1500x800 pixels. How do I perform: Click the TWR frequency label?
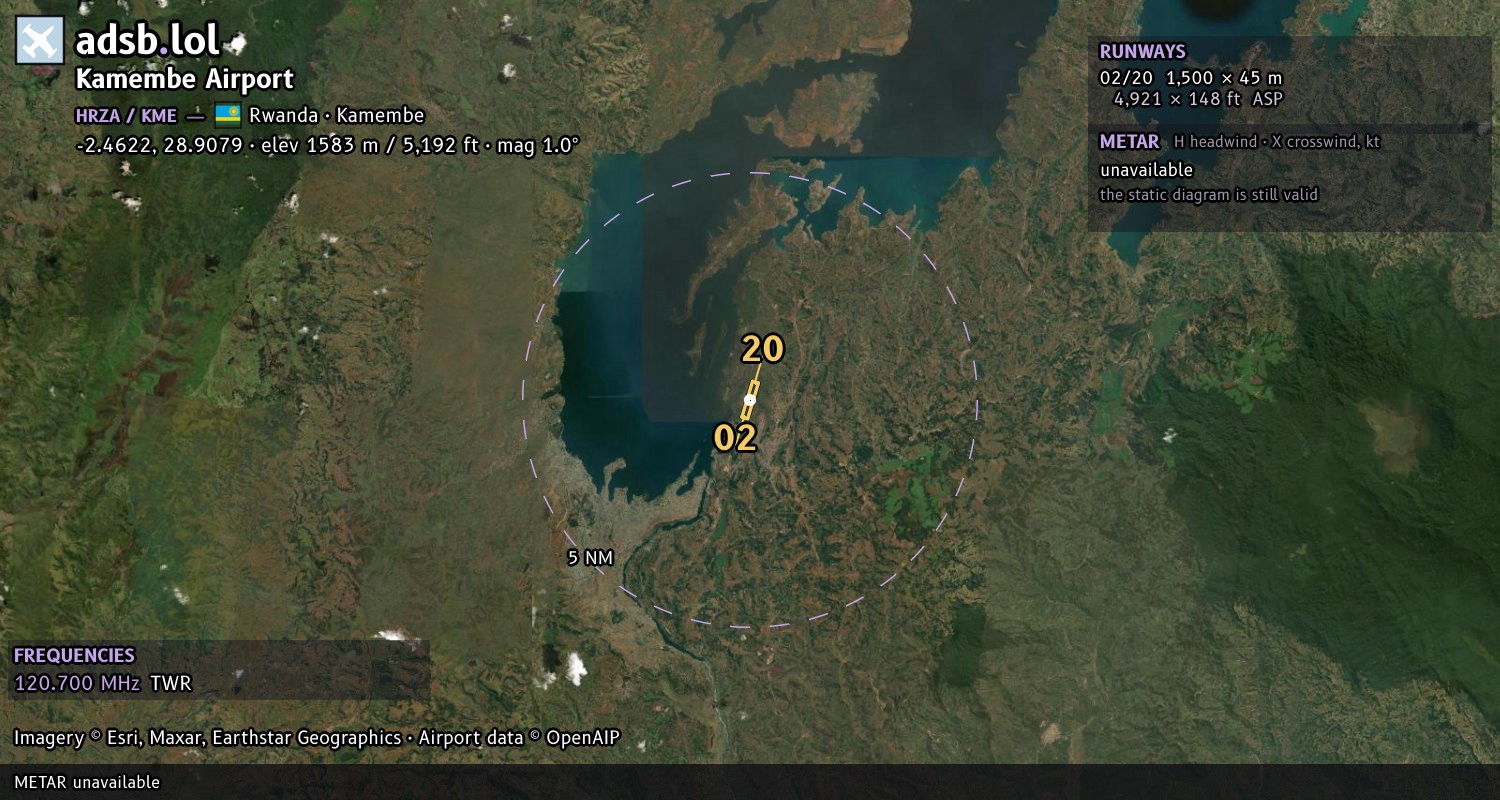click(170, 684)
